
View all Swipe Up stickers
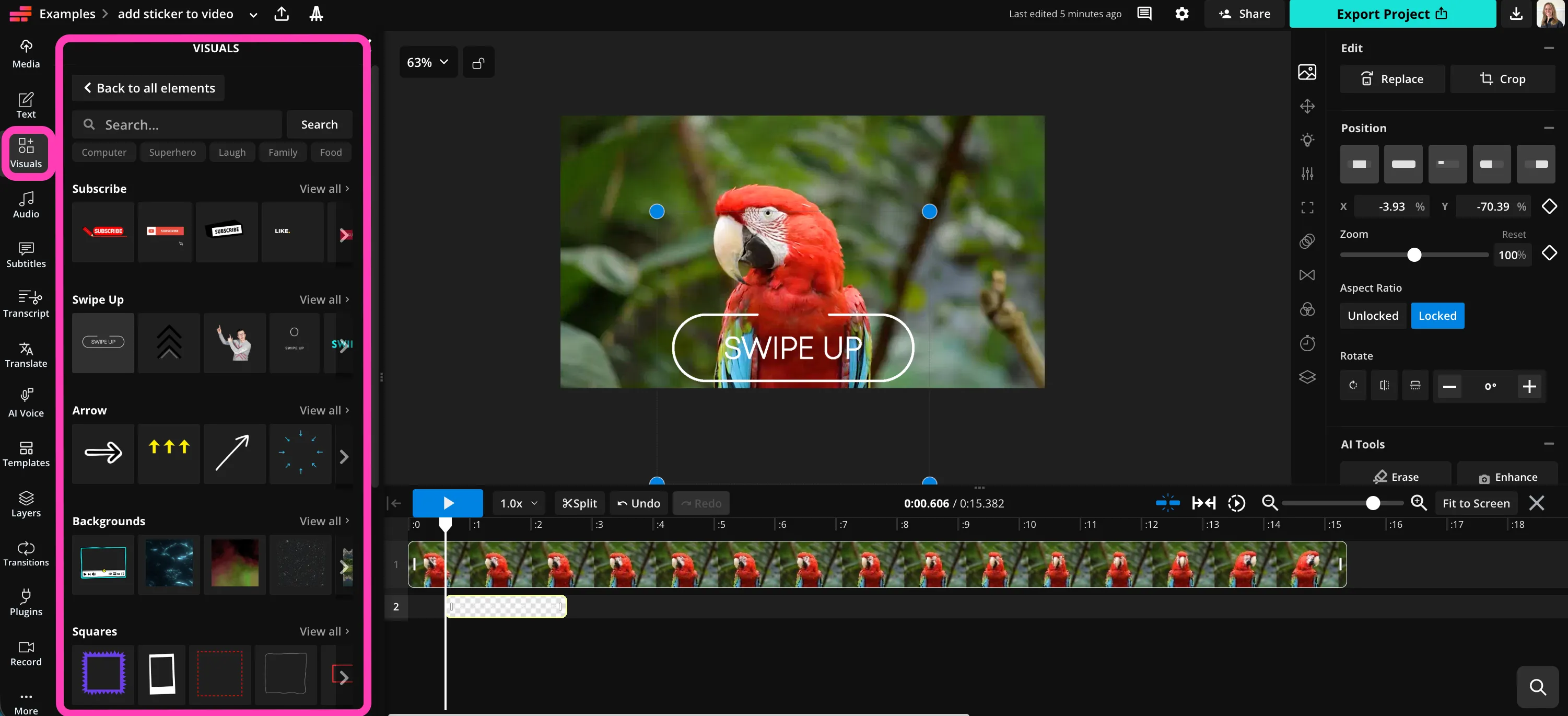tap(324, 299)
